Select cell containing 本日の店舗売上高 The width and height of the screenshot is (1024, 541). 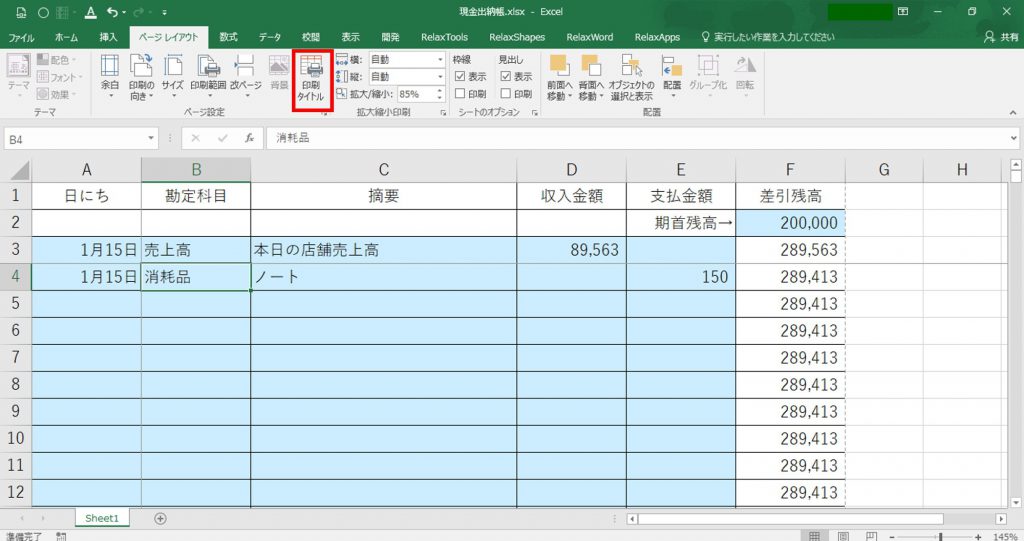point(383,250)
